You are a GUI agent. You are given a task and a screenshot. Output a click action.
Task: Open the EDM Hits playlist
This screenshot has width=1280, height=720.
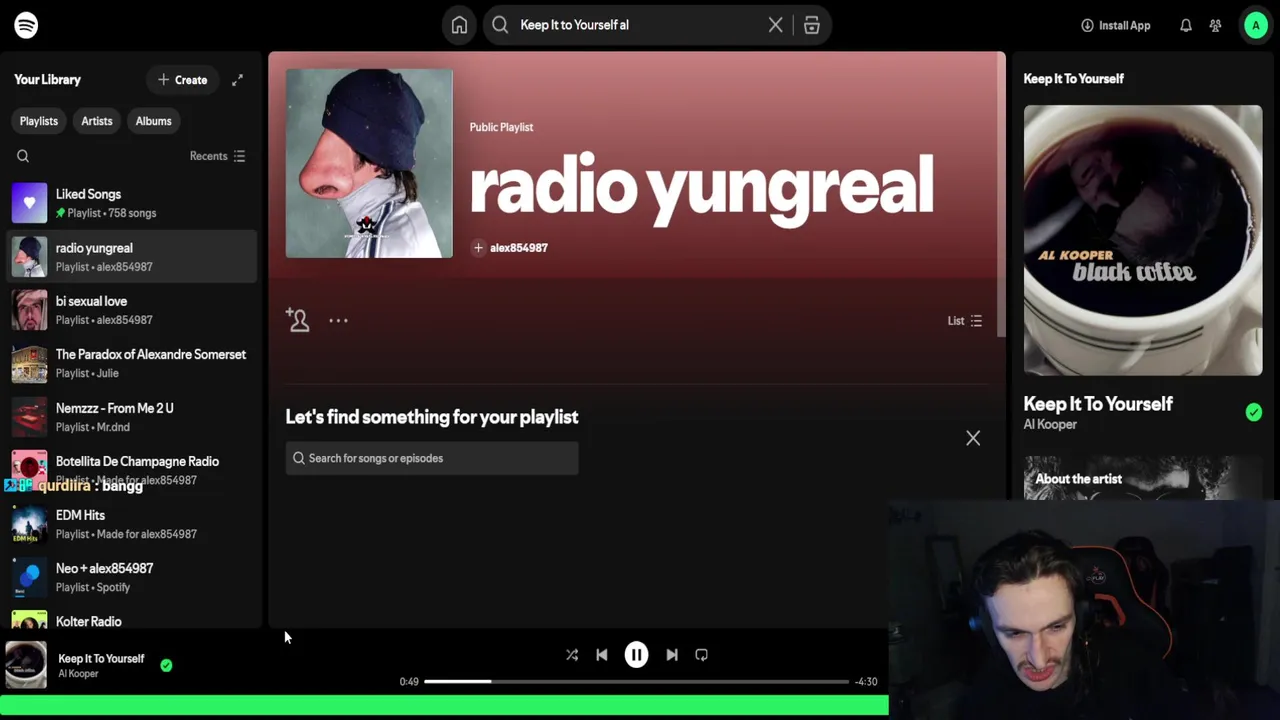coord(132,524)
